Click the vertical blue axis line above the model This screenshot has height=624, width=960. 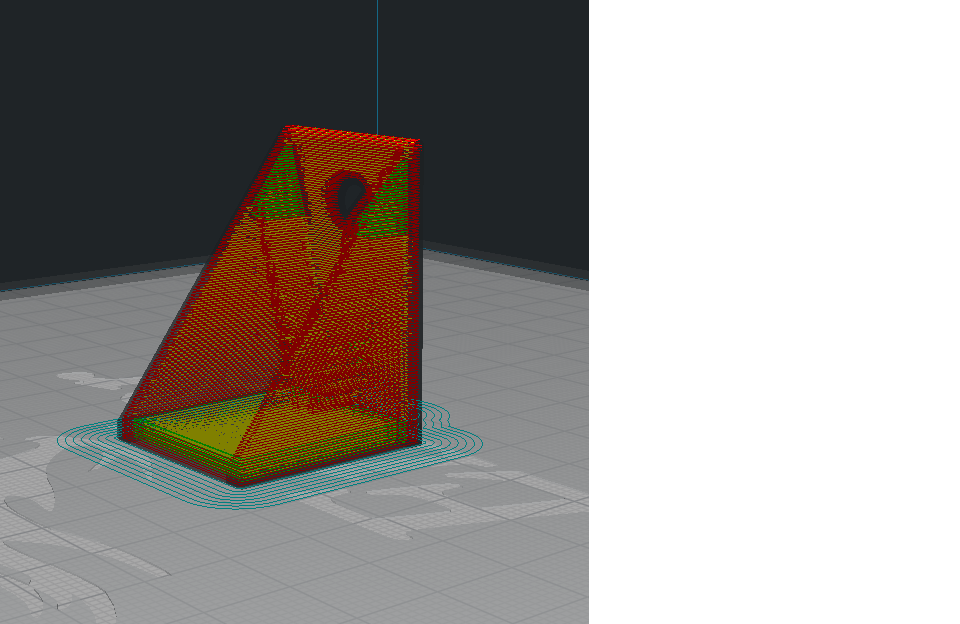pyautogui.click(x=378, y=64)
